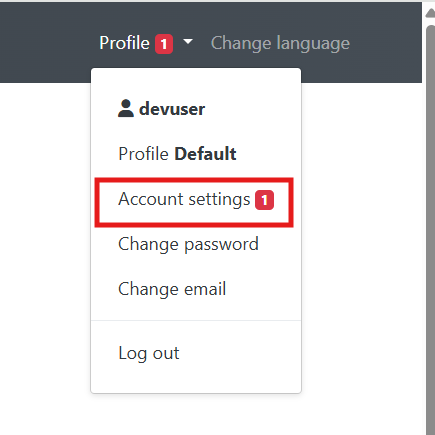Click the scrollbar track below the up arrow
Screen dimensions: 435x435
(x=430, y=22)
